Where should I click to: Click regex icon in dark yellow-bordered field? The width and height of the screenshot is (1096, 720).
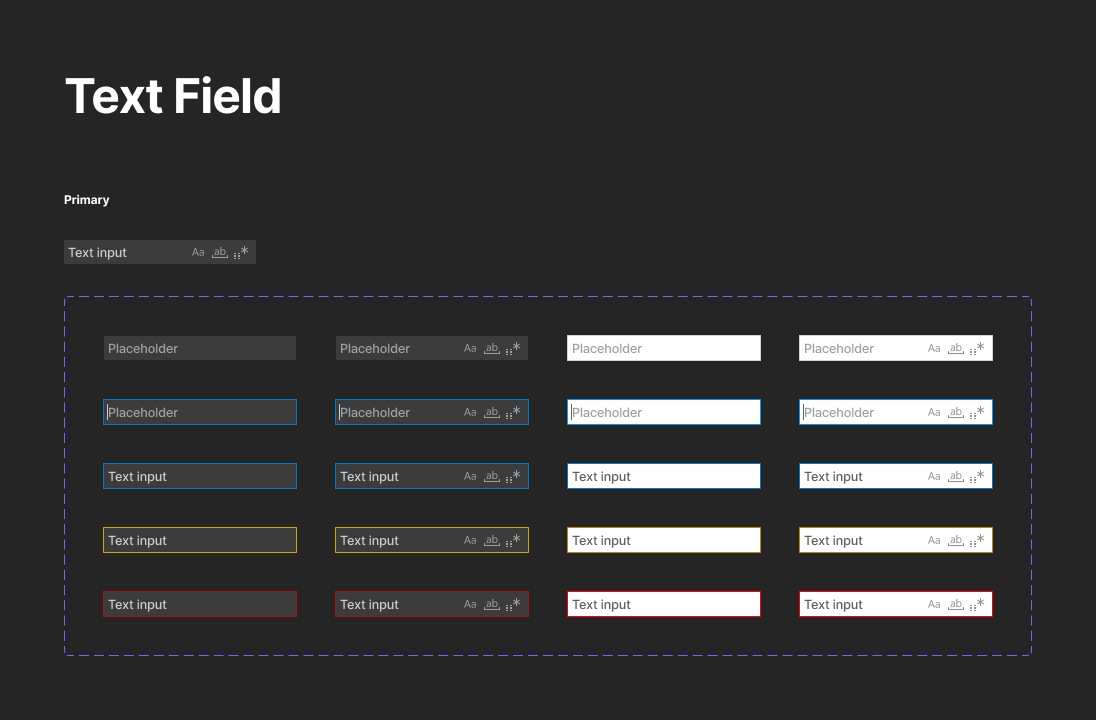tap(513, 541)
